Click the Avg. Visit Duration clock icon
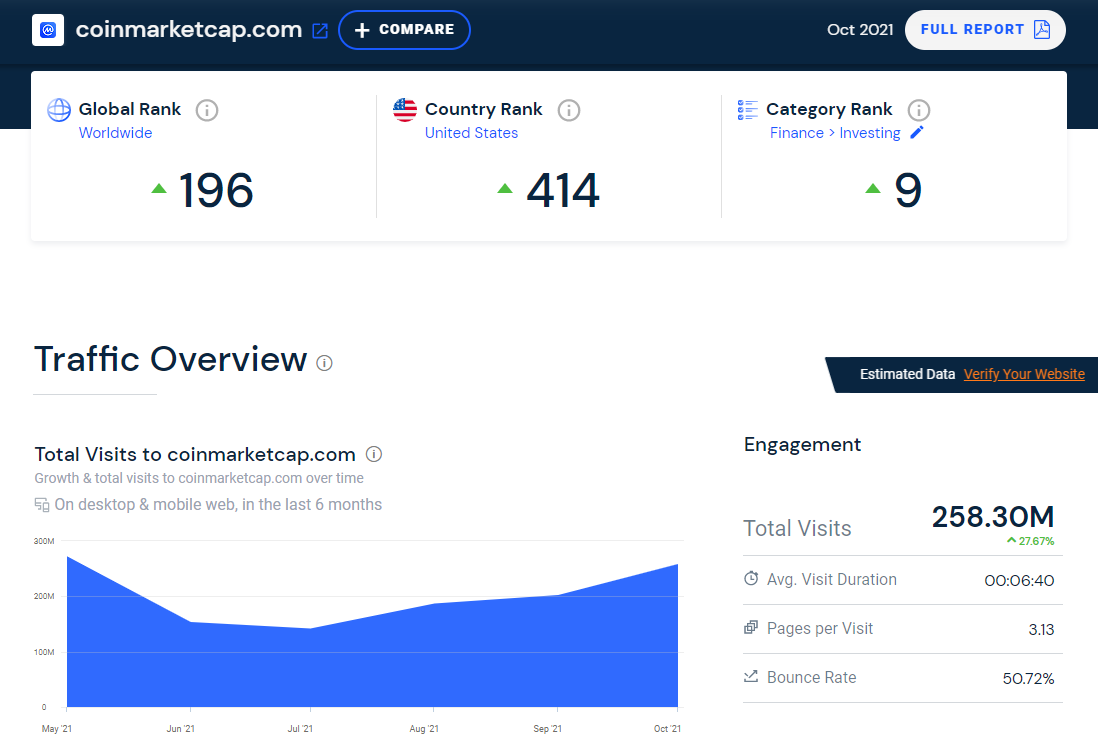Image resolution: width=1098 pixels, height=744 pixels. point(751,579)
